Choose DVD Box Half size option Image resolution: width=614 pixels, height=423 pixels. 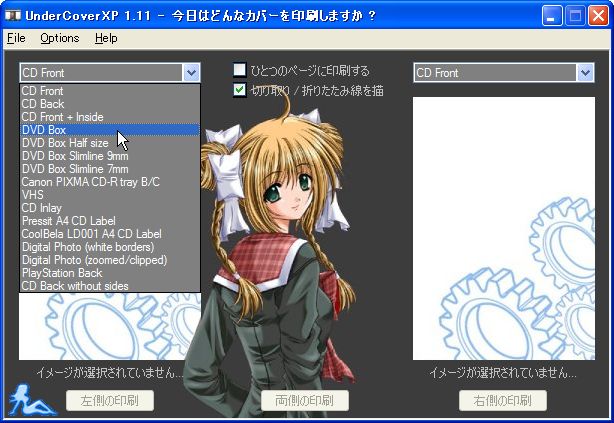click(110, 143)
